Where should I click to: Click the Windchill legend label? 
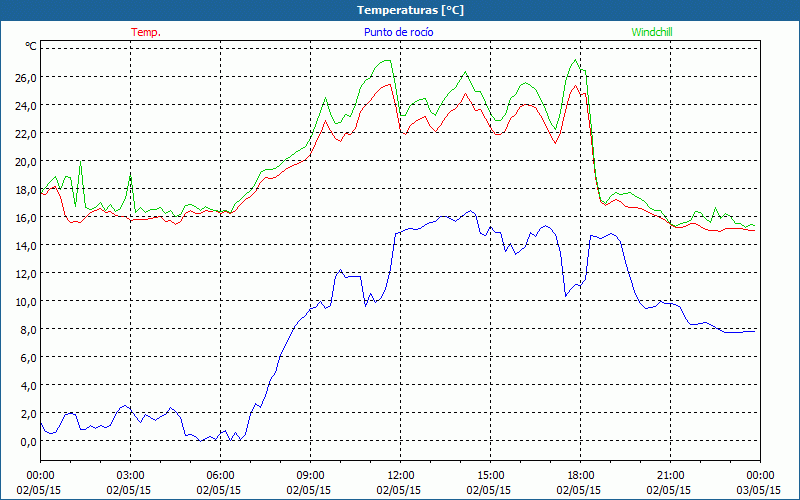[652, 32]
